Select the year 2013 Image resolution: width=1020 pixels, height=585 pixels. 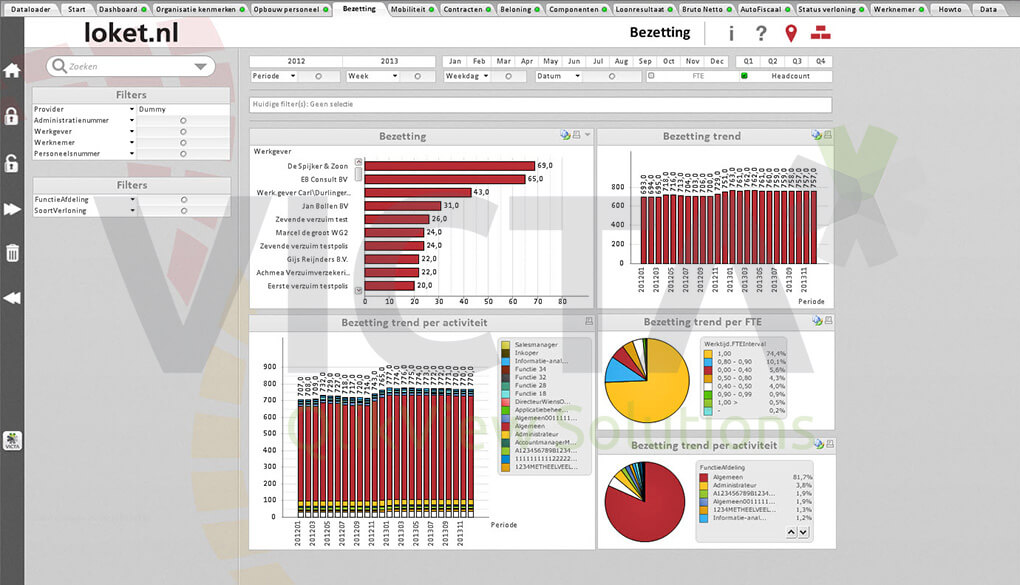click(389, 61)
